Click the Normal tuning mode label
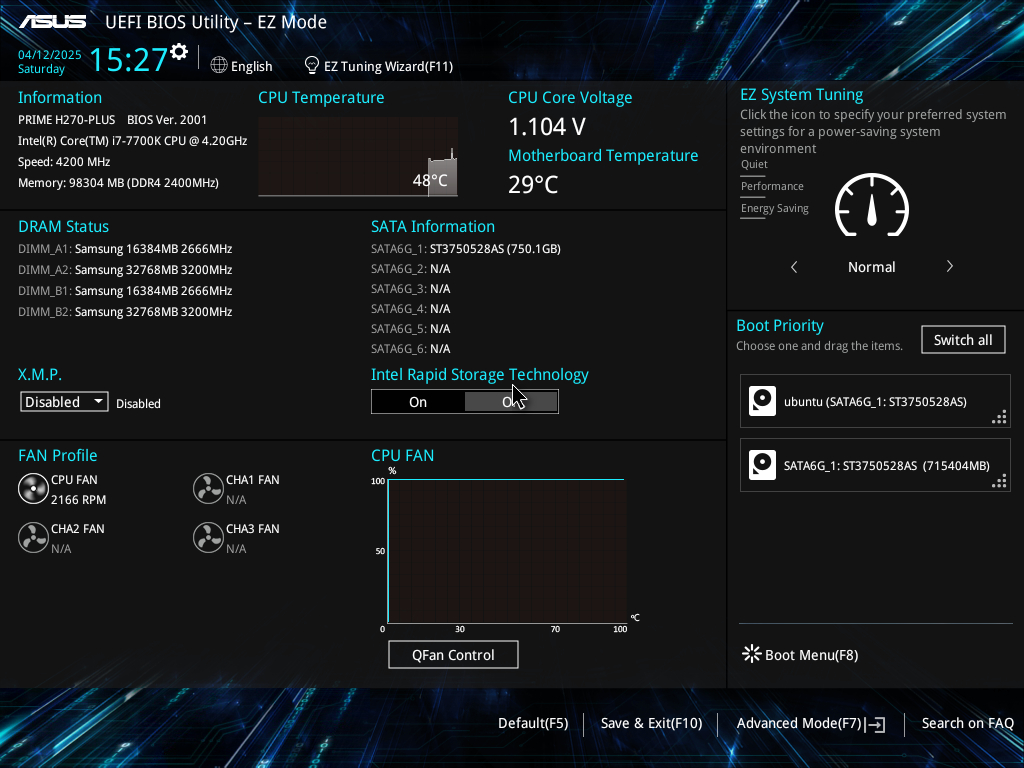This screenshot has width=1024, height=768. (x=872, y=267)
